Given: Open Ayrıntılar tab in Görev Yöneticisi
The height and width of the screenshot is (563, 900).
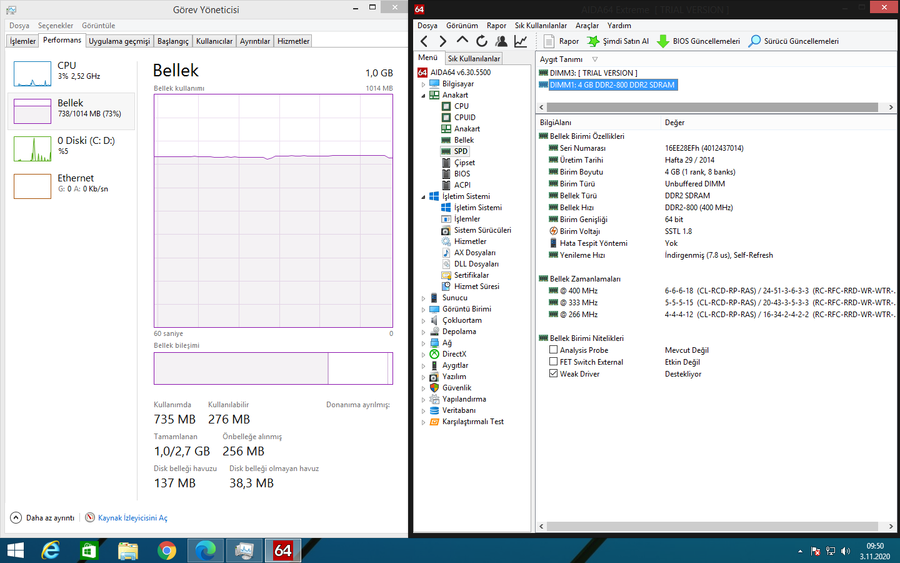Looking at the screenshot, I should click(x=255, y=41).
